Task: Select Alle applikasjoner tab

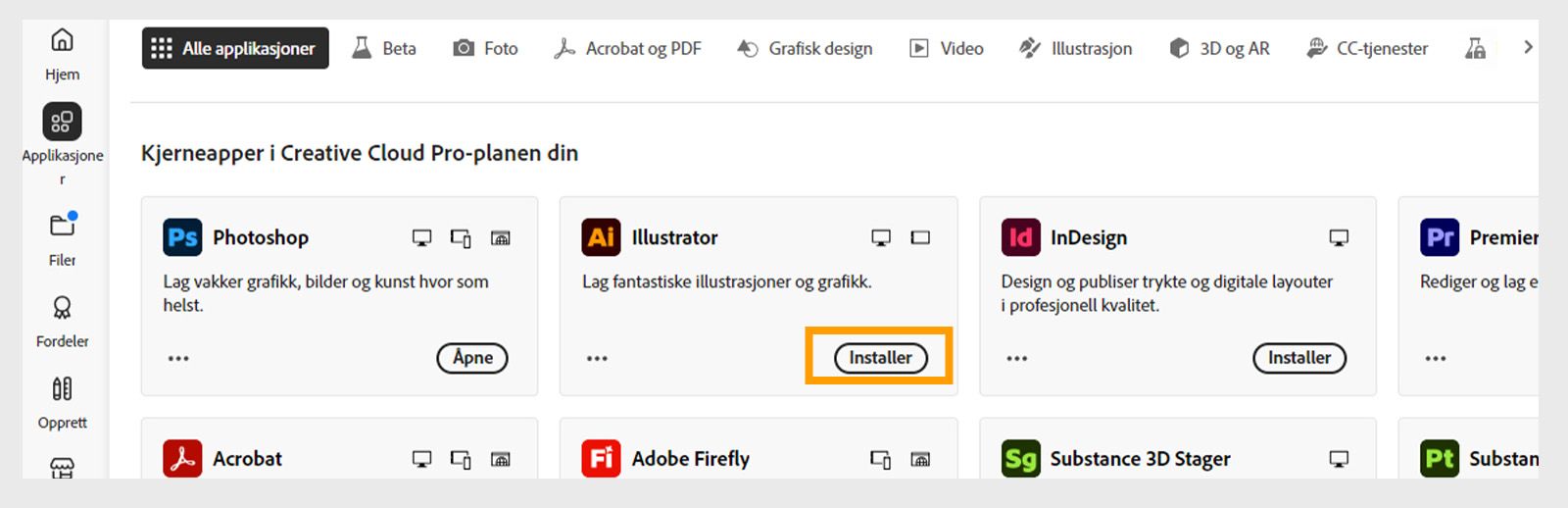Action: [x=235, y=48]
